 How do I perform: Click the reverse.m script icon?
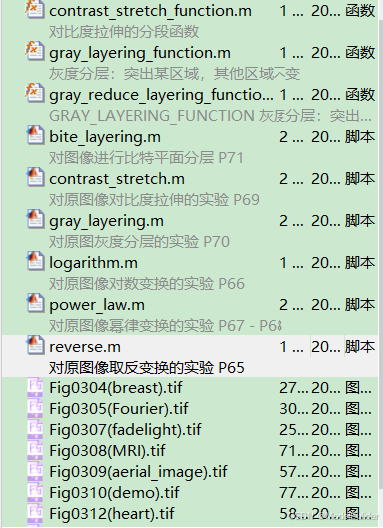tap(35, 345)
